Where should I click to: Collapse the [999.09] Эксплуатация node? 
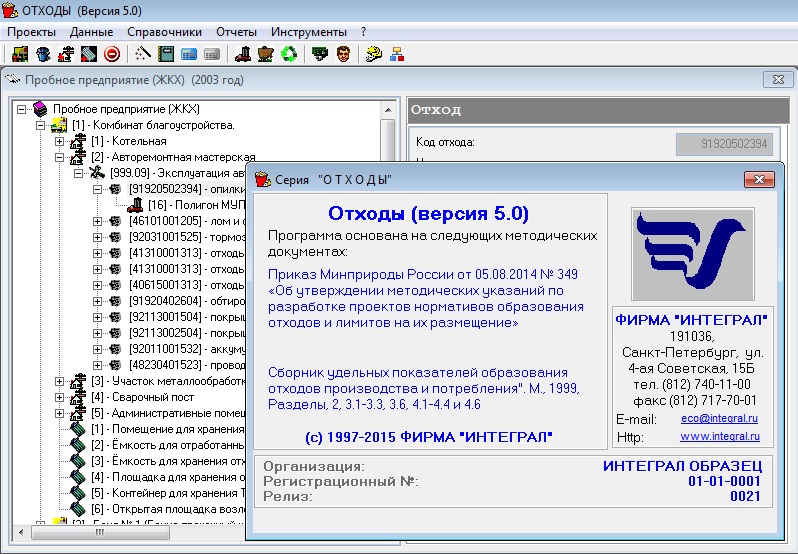click(78, 173)
